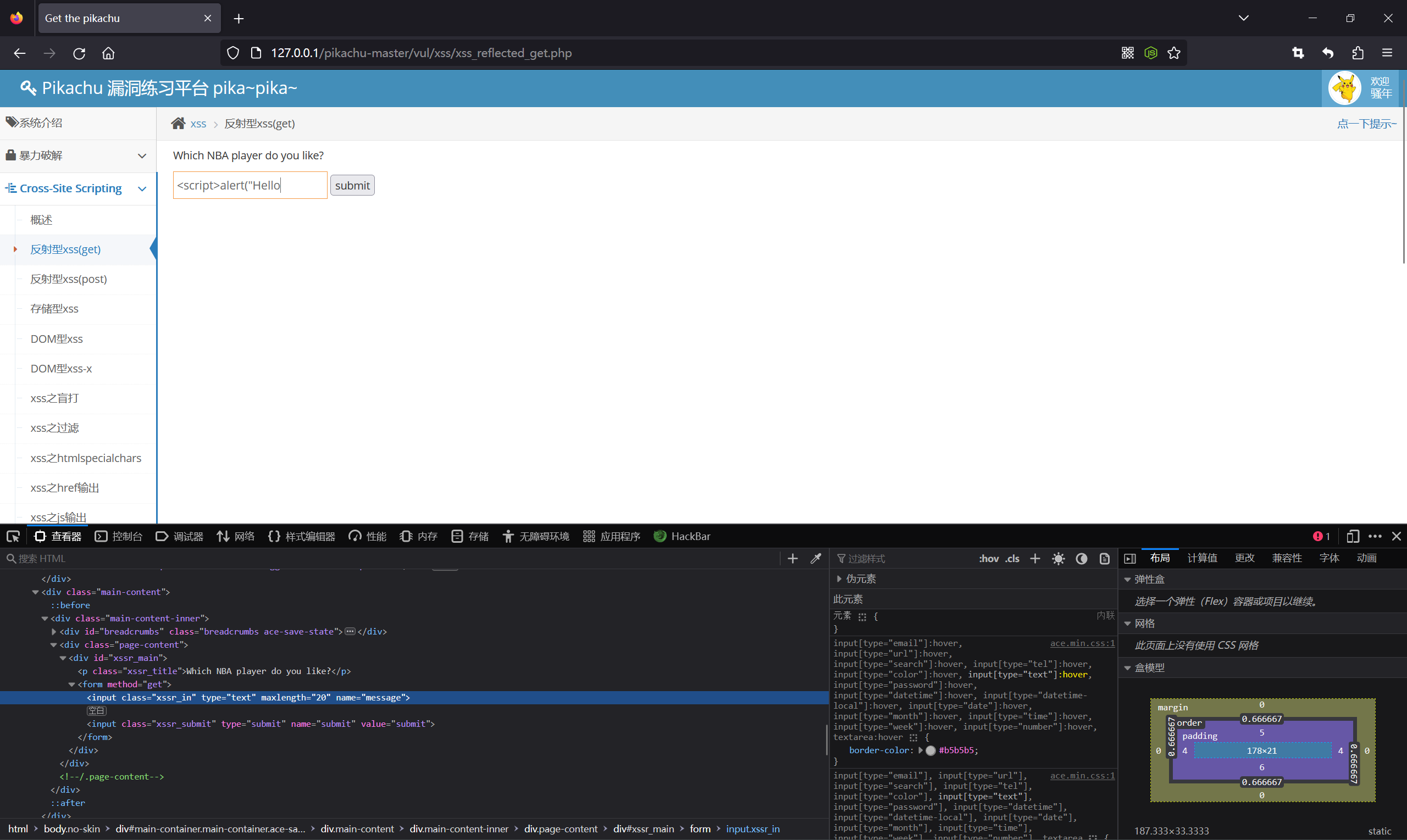Bookmark this page with the star icon

1174,53
